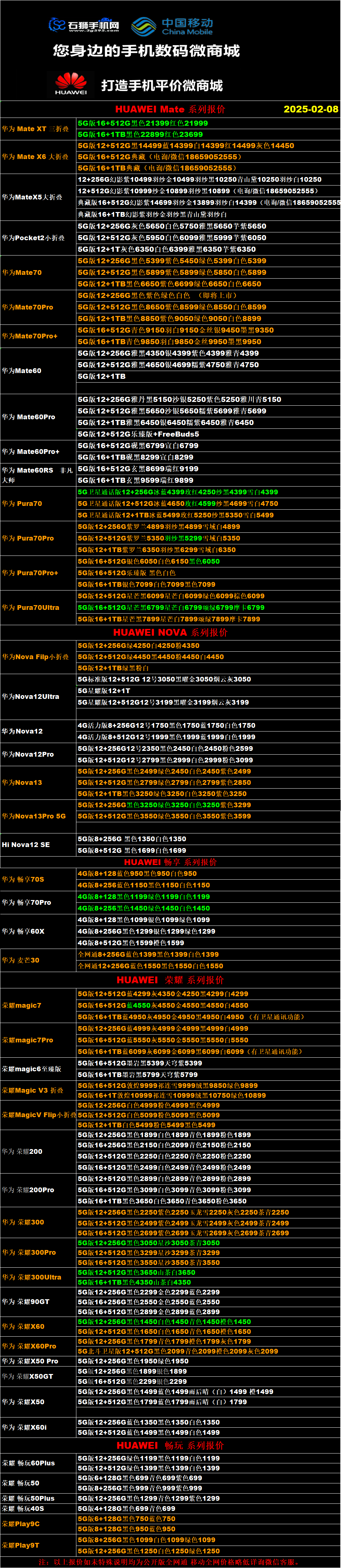The height and width of the screenshot is (1568, 341).
Task: Open the HUAWEI 畅享 系列报价 section header
Action: [170, 862]
